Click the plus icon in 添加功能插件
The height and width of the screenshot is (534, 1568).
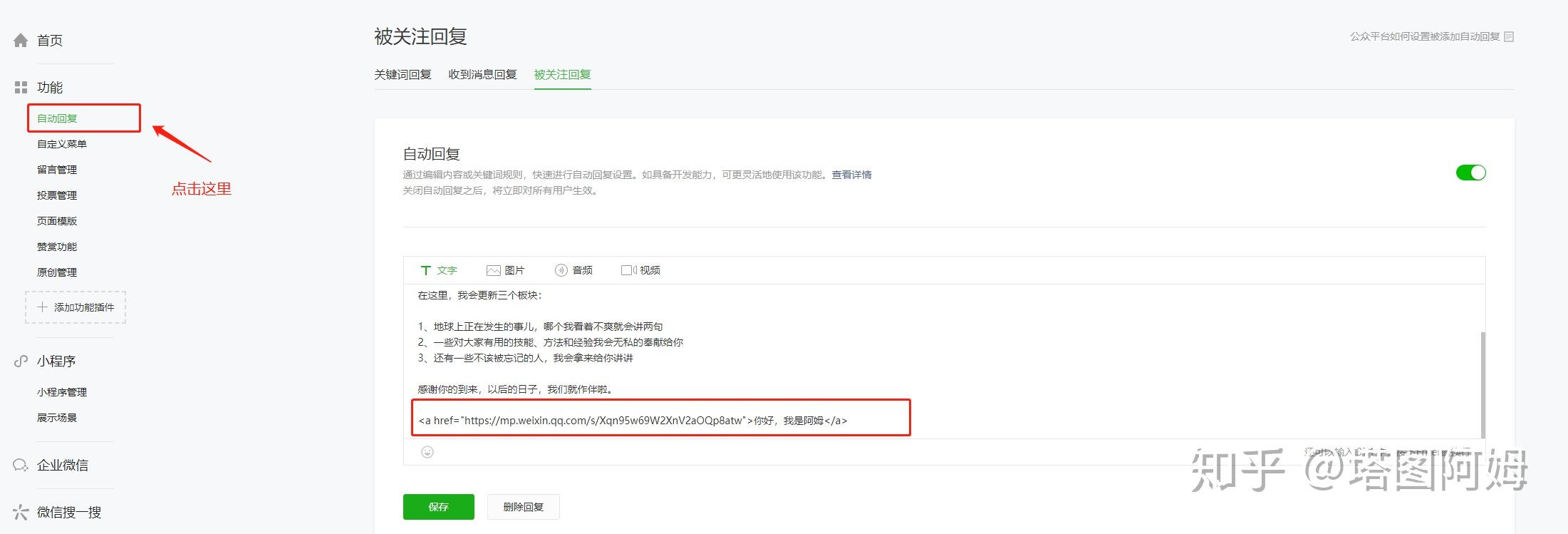click(x=43, y=307)
